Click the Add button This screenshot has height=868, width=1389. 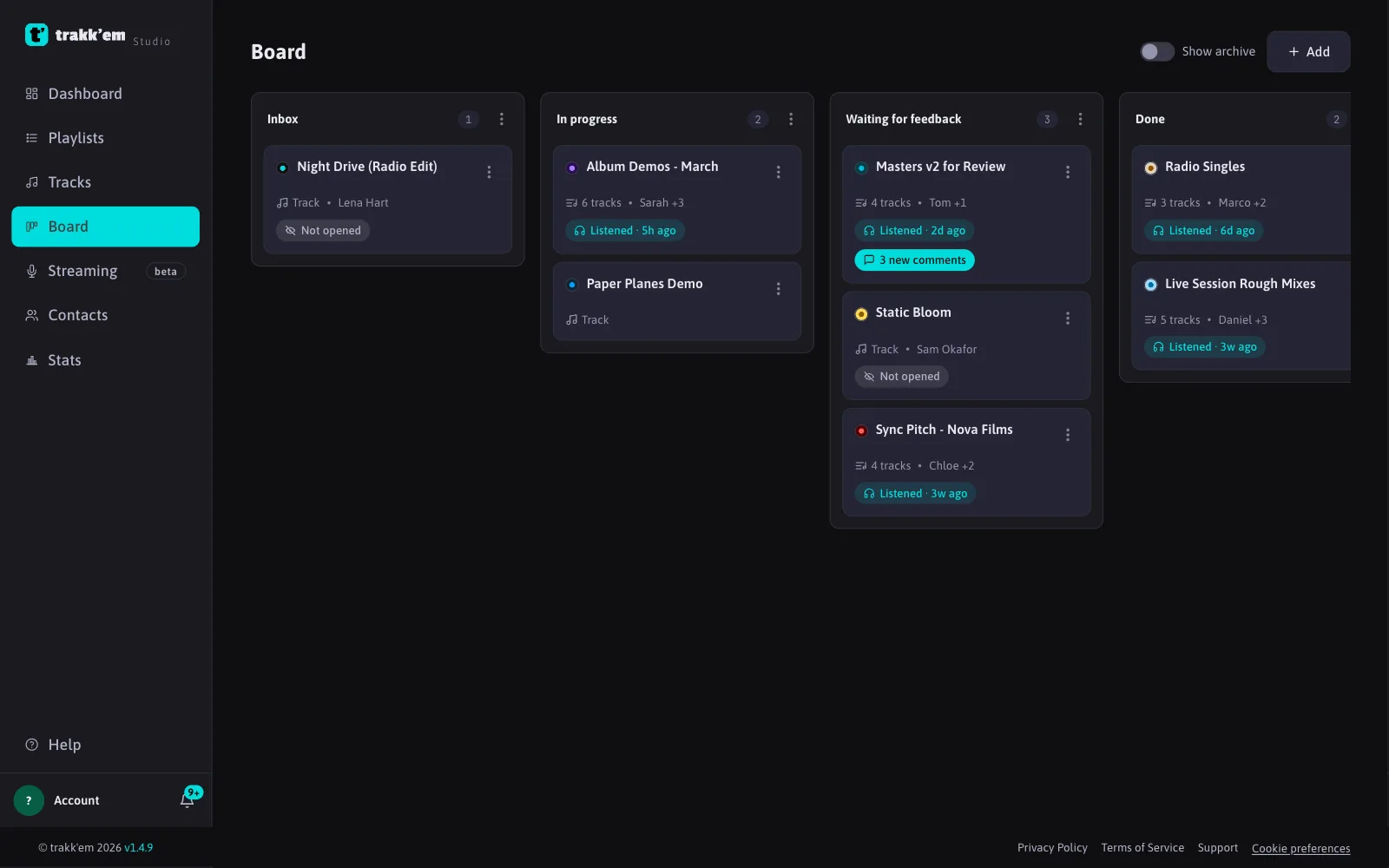click(1308, 51)
